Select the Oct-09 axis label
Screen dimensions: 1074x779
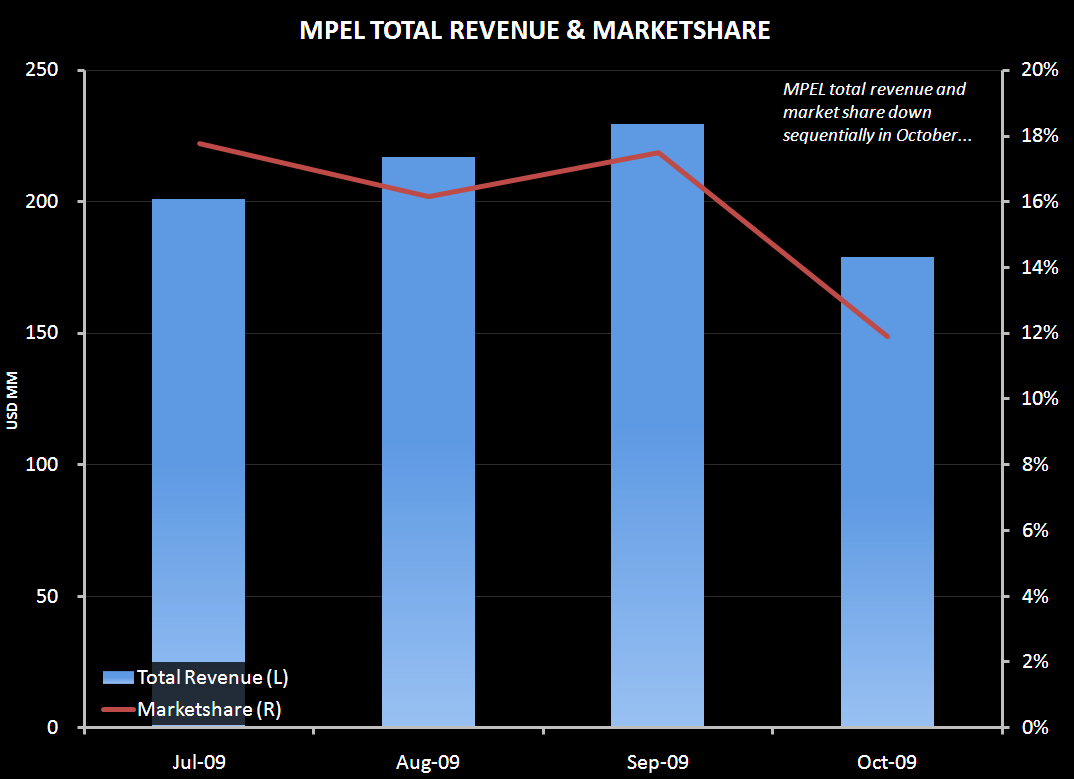tap(884, 762)
